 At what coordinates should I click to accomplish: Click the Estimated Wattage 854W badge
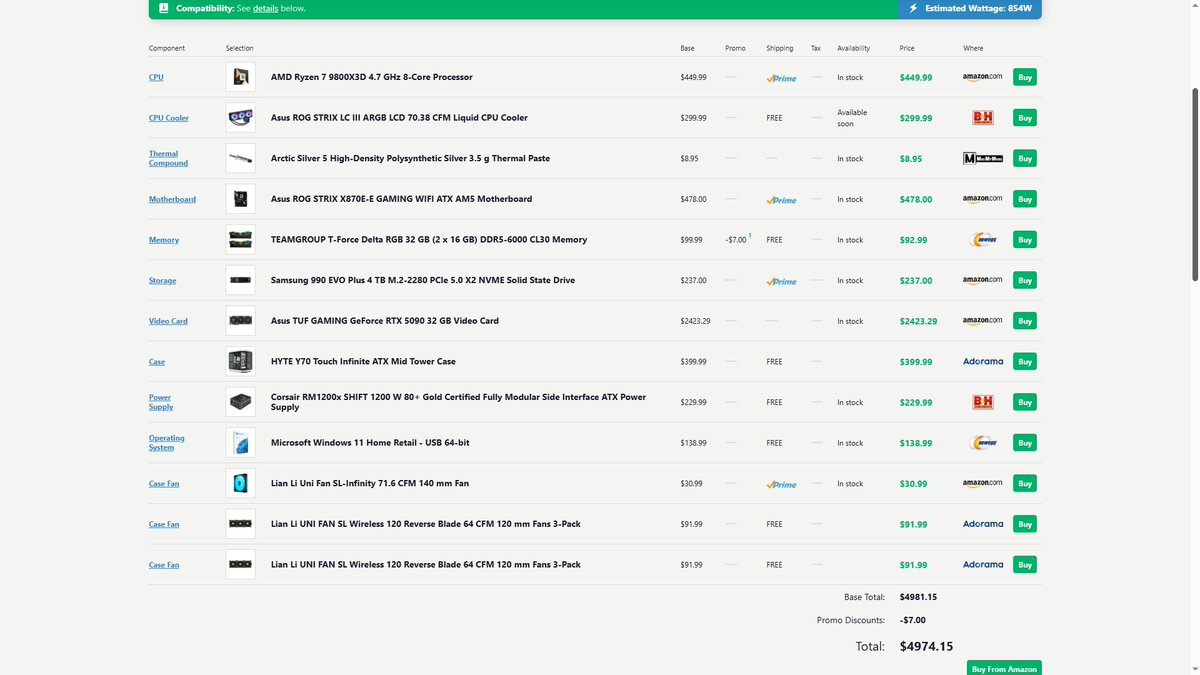click(970, 8)
